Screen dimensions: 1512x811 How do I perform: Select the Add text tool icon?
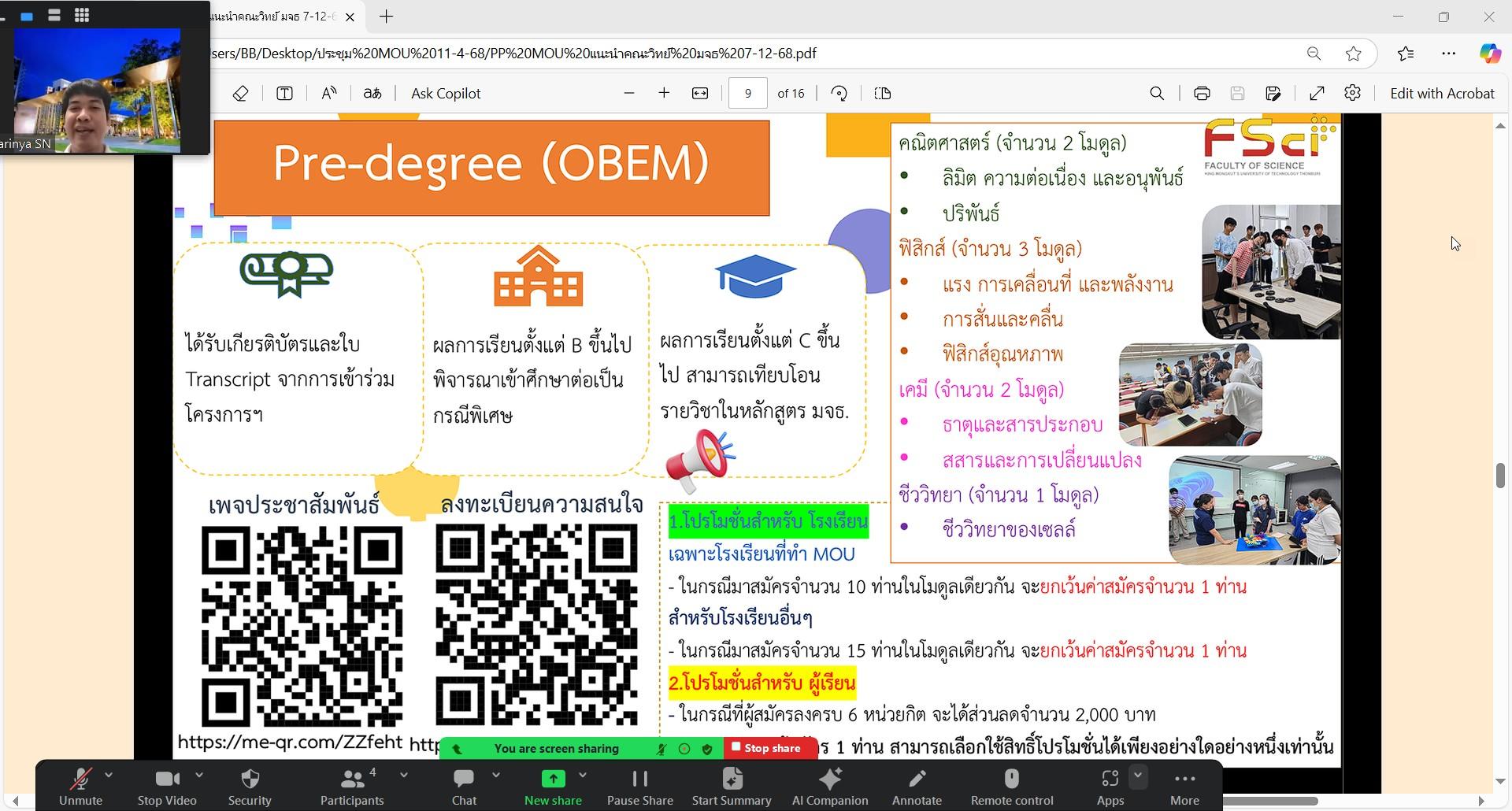pos(284,93)
